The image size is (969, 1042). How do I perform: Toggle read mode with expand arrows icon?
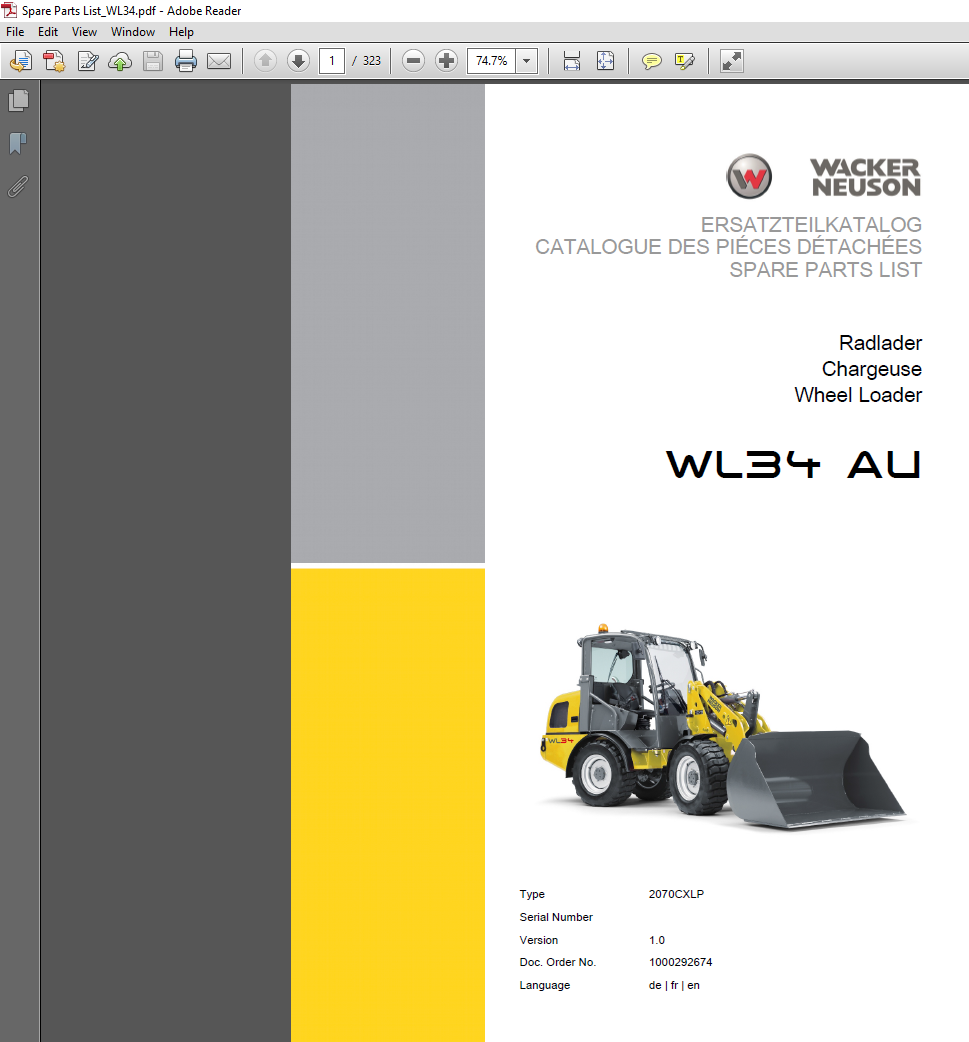pyautogui.click(x=732, y=62)
